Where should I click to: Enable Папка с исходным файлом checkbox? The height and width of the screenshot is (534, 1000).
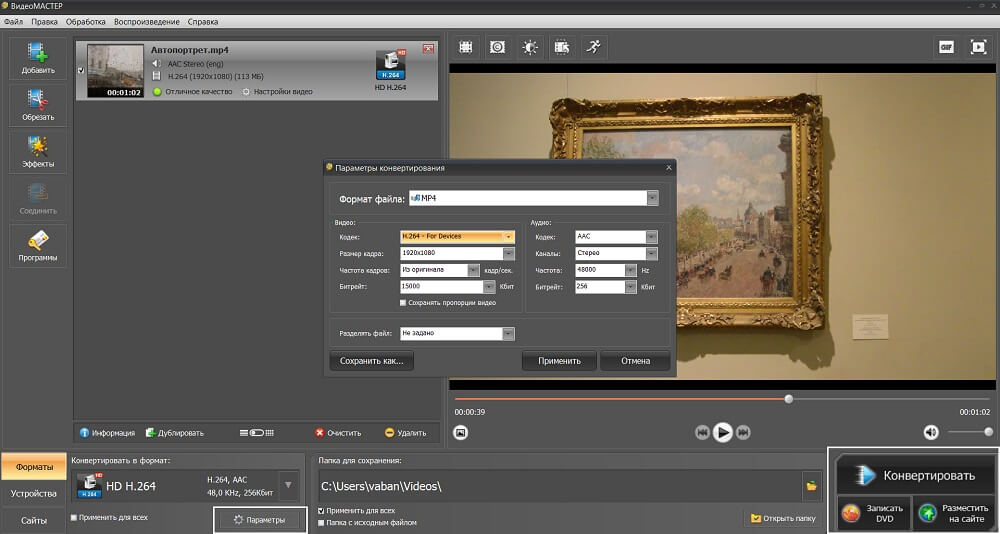(x=321, y=523)
